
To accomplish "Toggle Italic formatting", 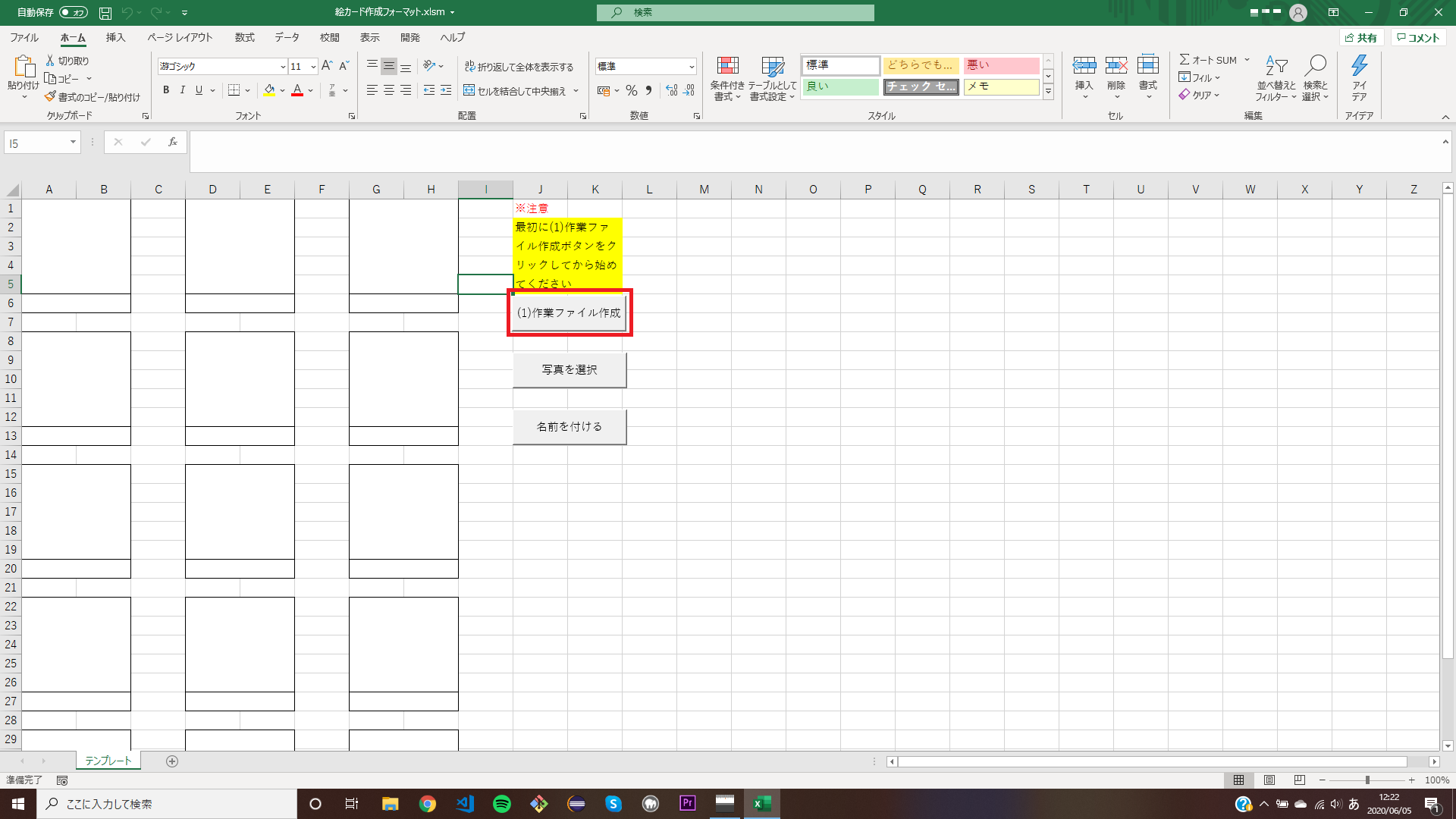I will tap(182, 90).
